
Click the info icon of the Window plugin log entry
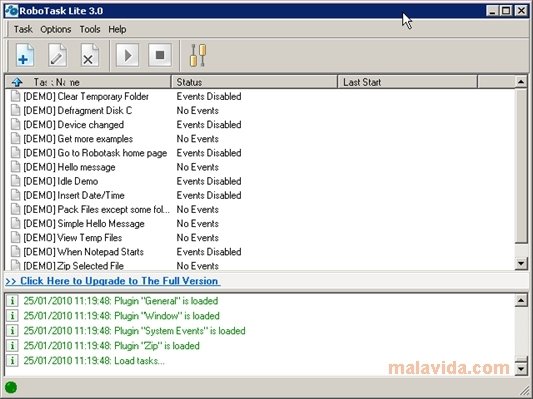pos(12,316)
